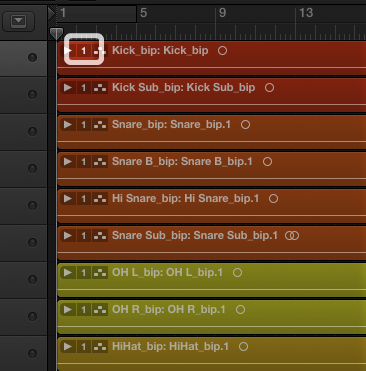Image resolution: width=366 pixels, height=371 pixels.
Task: Click the mono circle icon on Snare B_bip.1 region
Action: click(267, 162)
